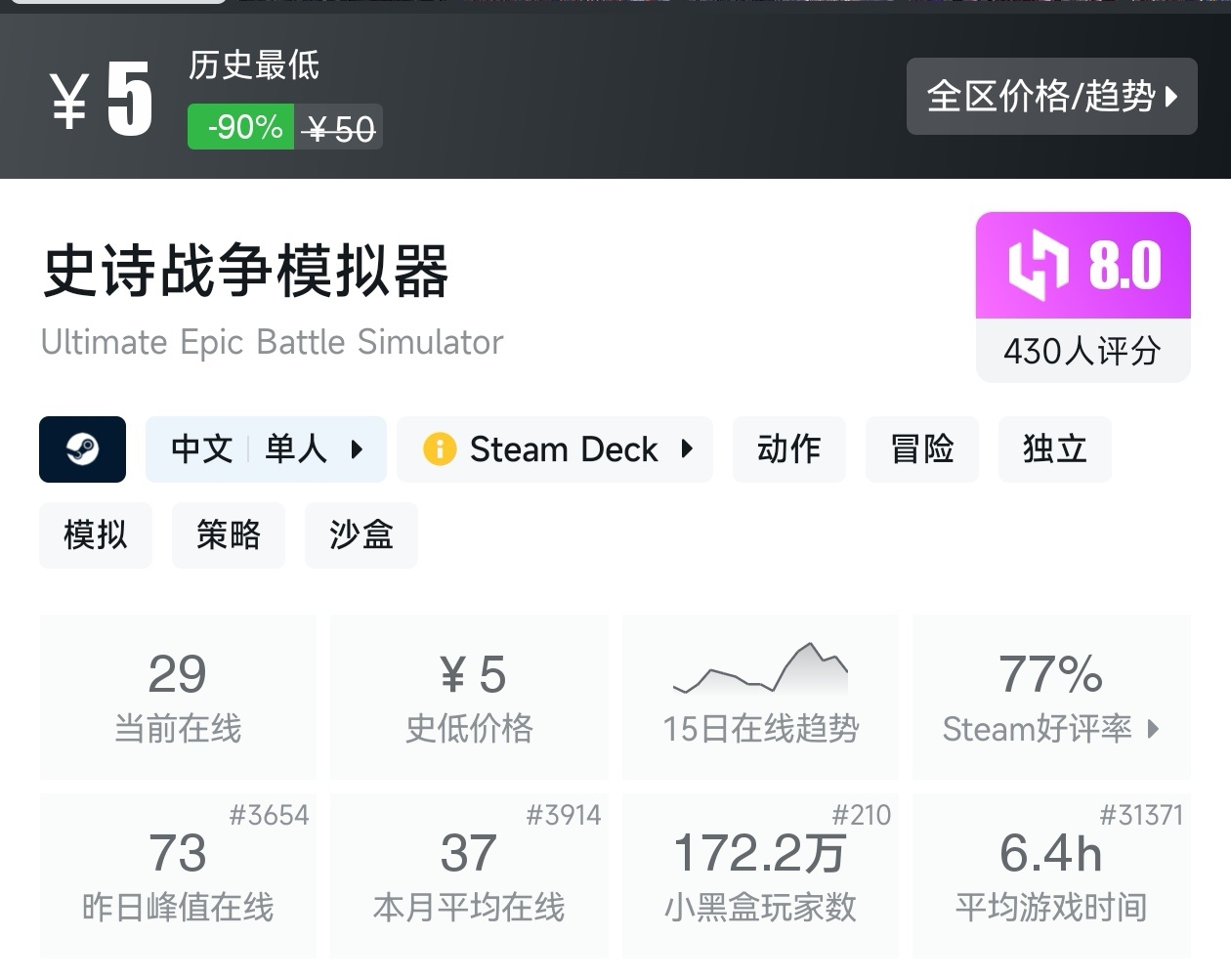1231x980 pixels.
Task: Tap the 当前在线 29 stat card
Action: click(178, 697)
